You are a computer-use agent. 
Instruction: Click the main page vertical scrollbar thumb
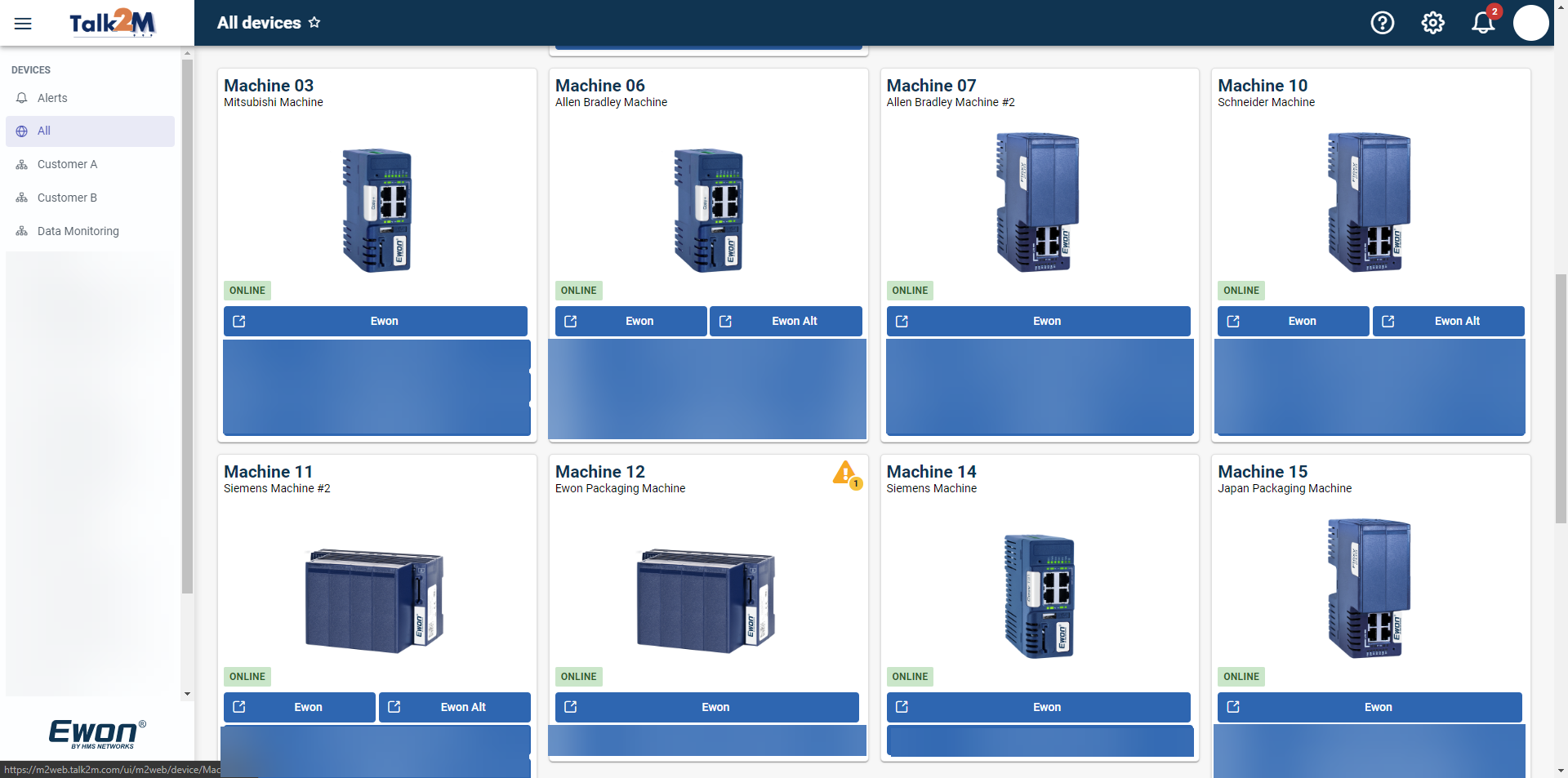[1561, 398]
